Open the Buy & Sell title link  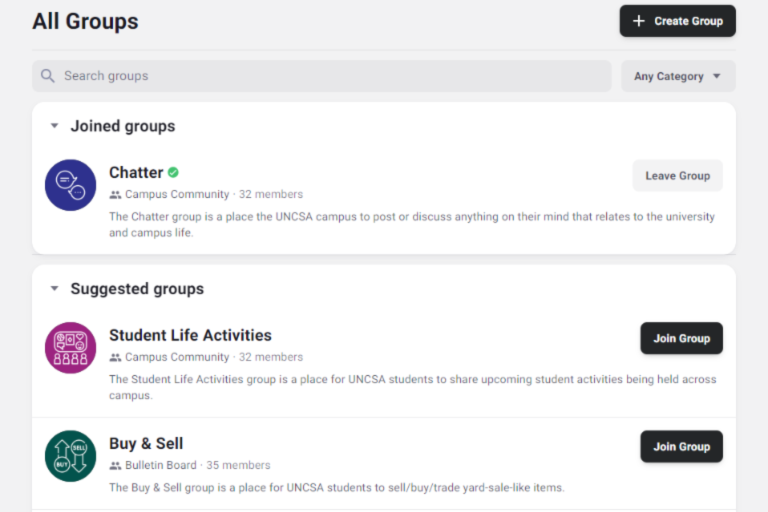[x=146, y=443]
